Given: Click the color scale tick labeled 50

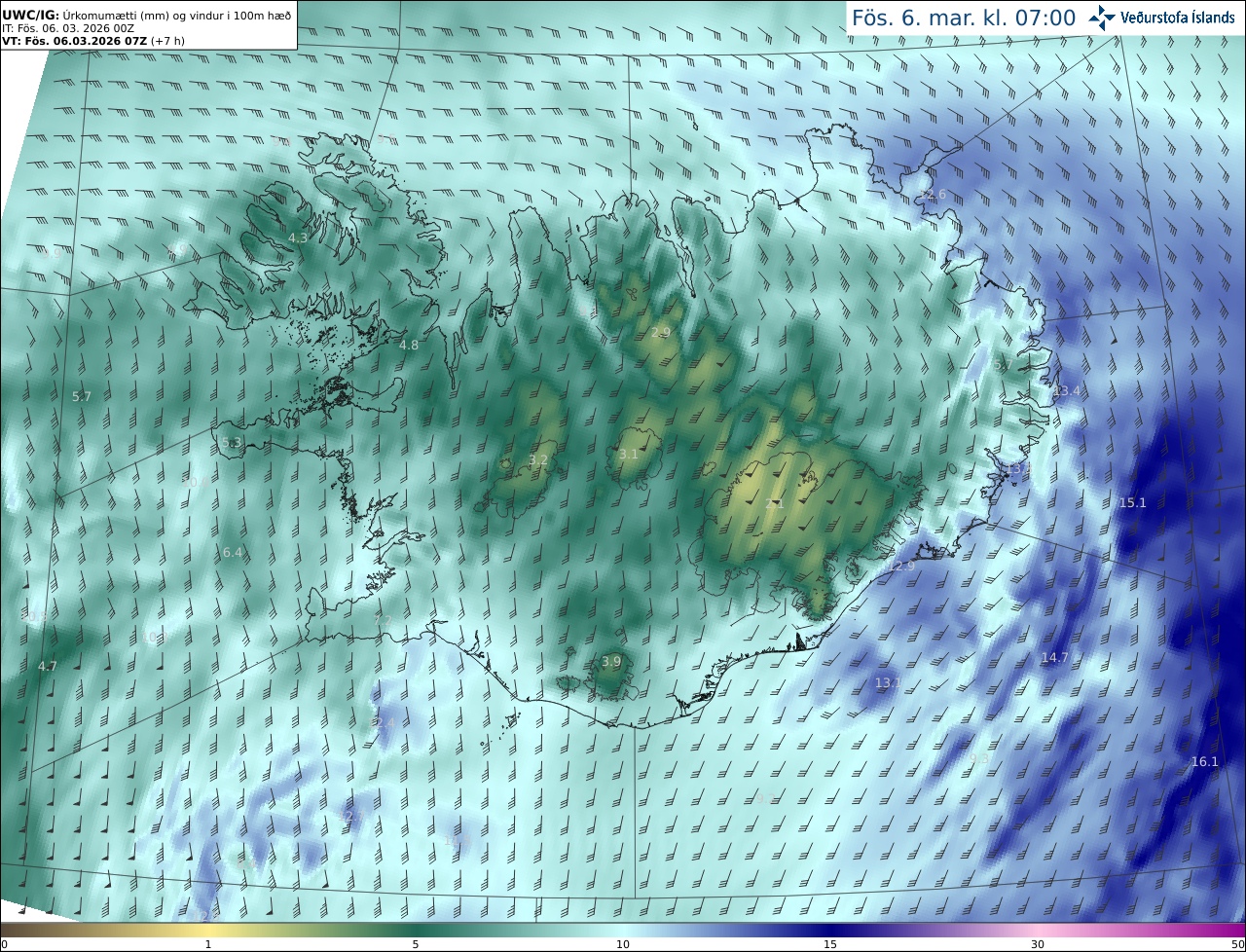Looking at the screenshot, I should point(1238,944).
